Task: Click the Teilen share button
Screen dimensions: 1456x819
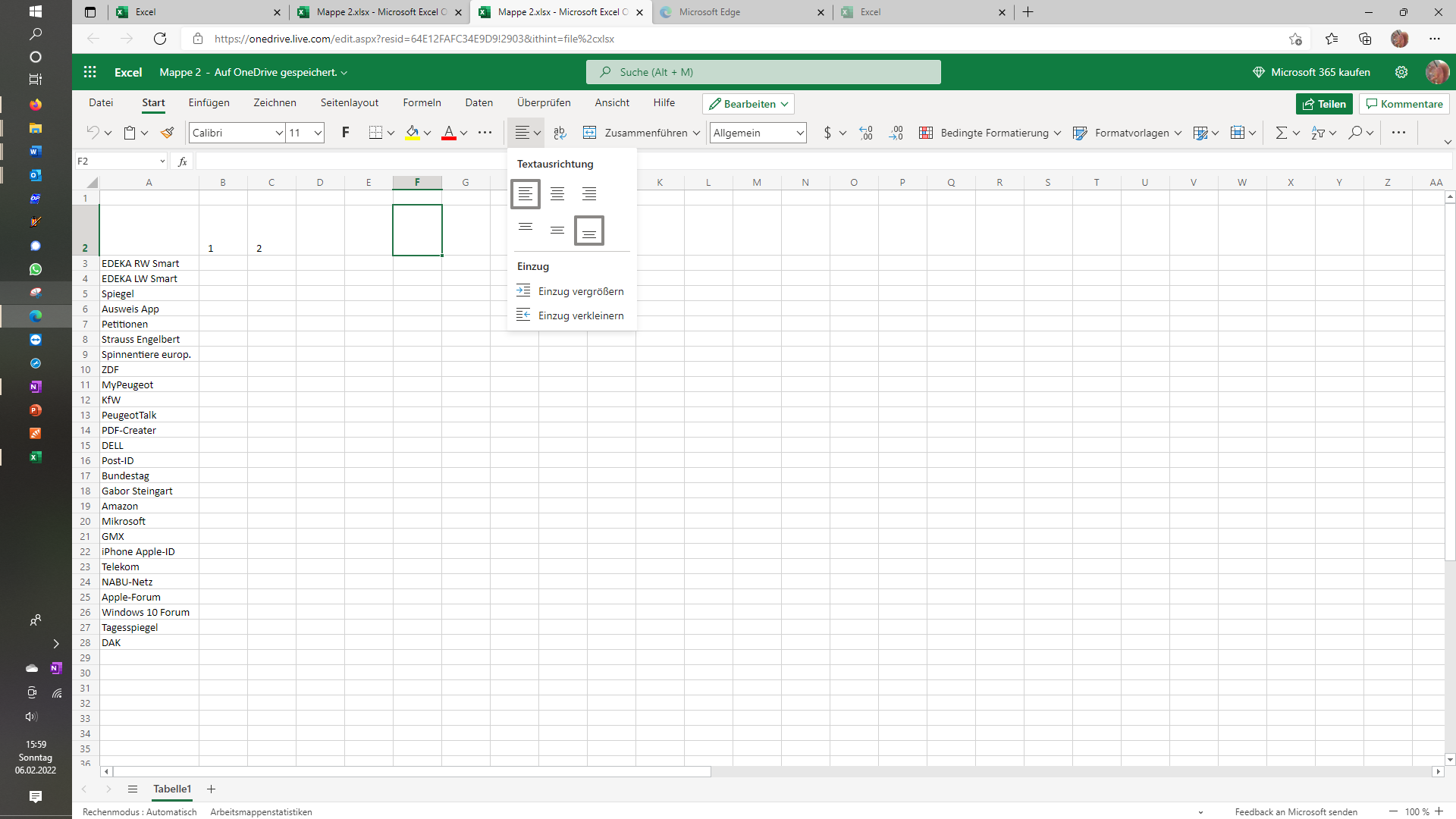Action: [1324, 104]
